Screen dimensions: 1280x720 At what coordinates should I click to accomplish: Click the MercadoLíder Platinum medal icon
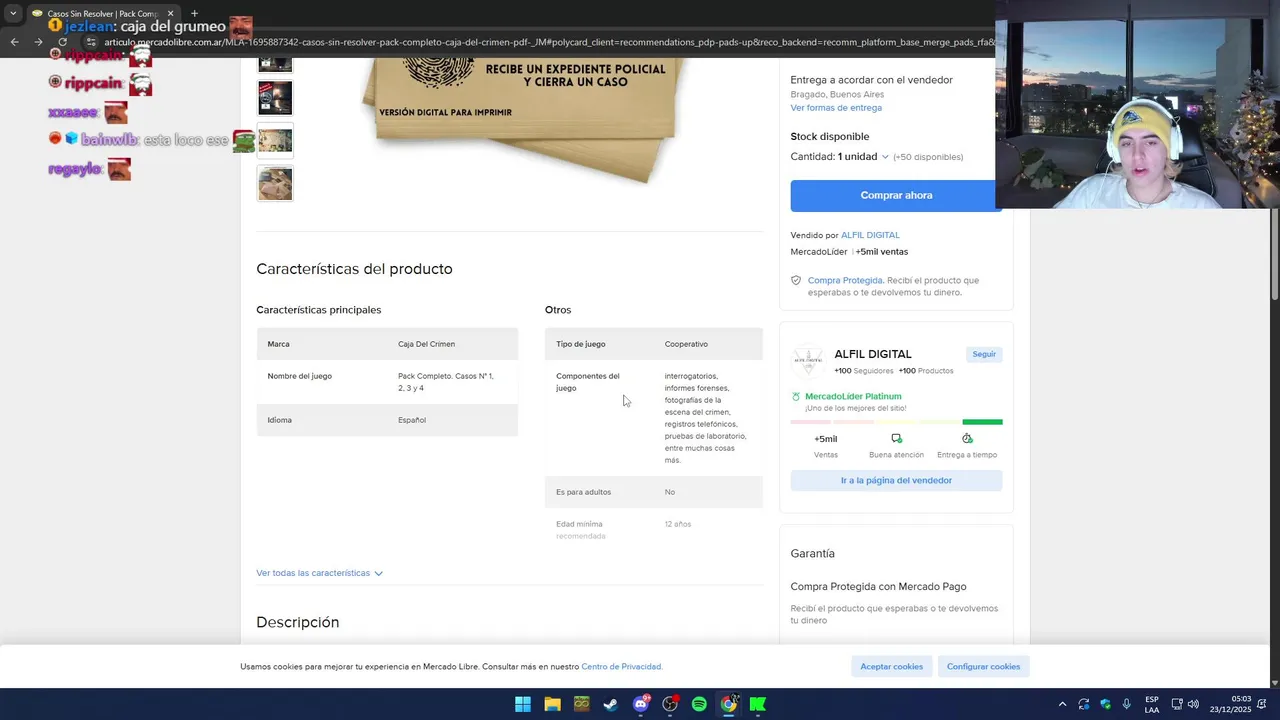(796, 397)
